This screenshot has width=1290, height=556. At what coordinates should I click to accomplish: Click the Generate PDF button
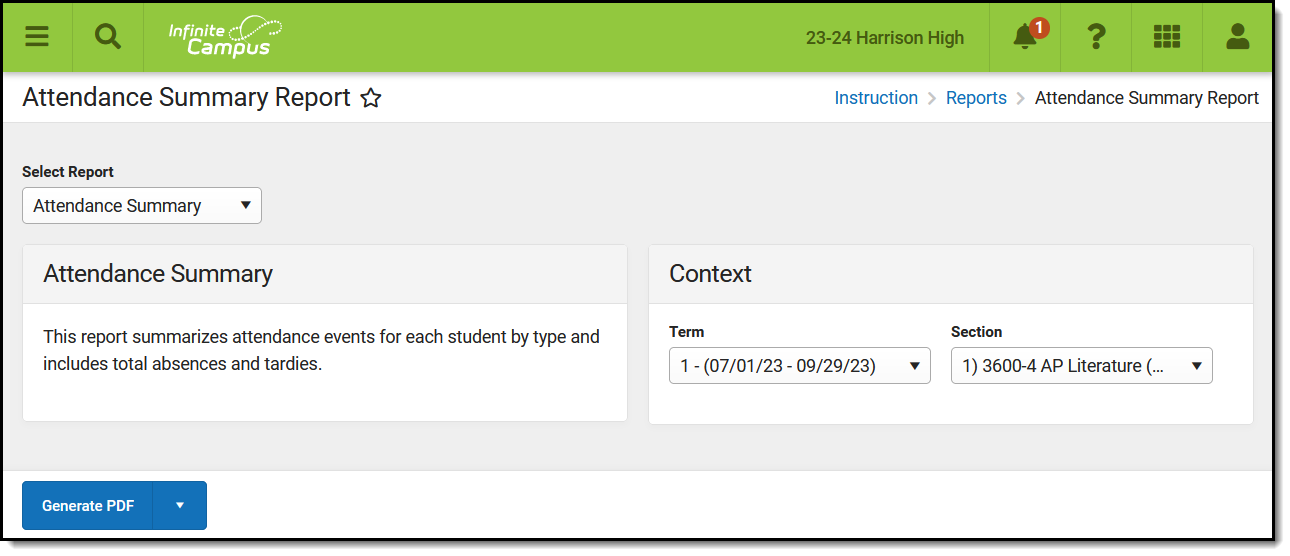(x=88, y=506)
